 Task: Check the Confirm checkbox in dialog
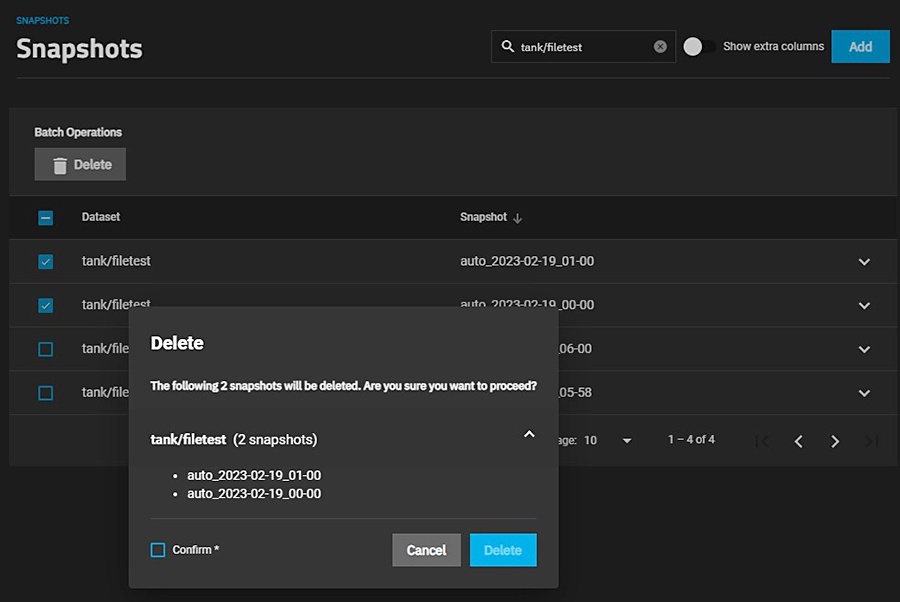point(158,550)
